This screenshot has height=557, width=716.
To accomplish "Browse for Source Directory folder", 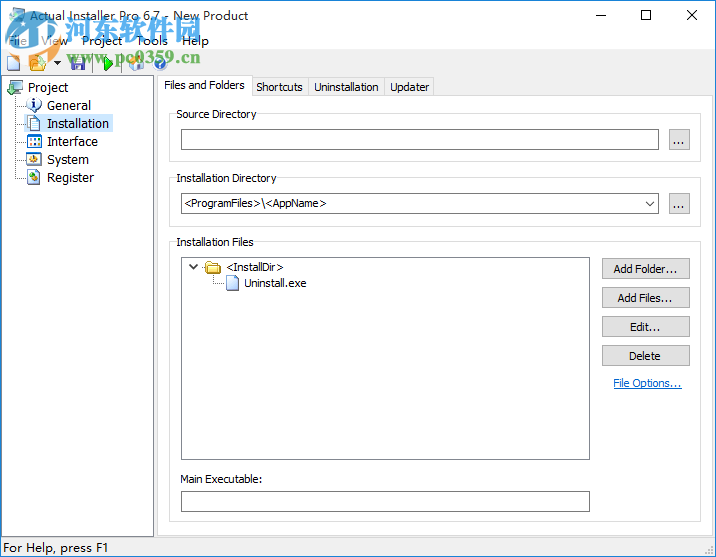I will pos(679,139).
